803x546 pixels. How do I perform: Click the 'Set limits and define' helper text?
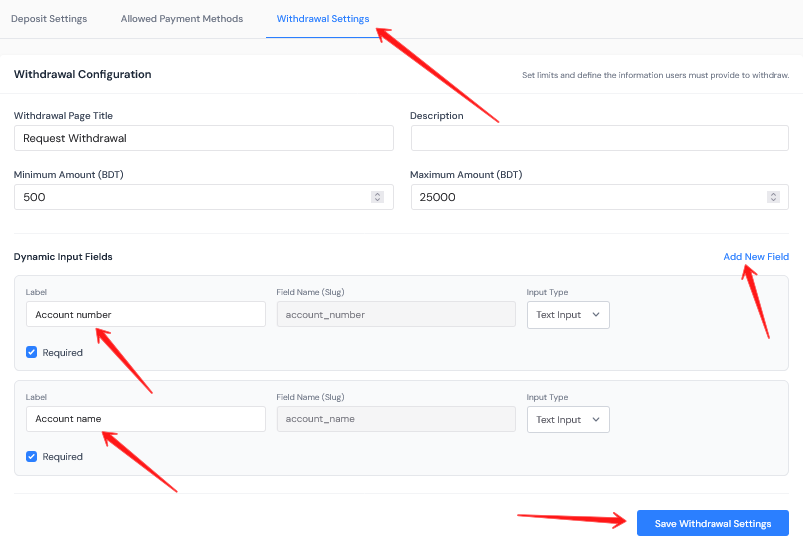[x=656, y=75]
